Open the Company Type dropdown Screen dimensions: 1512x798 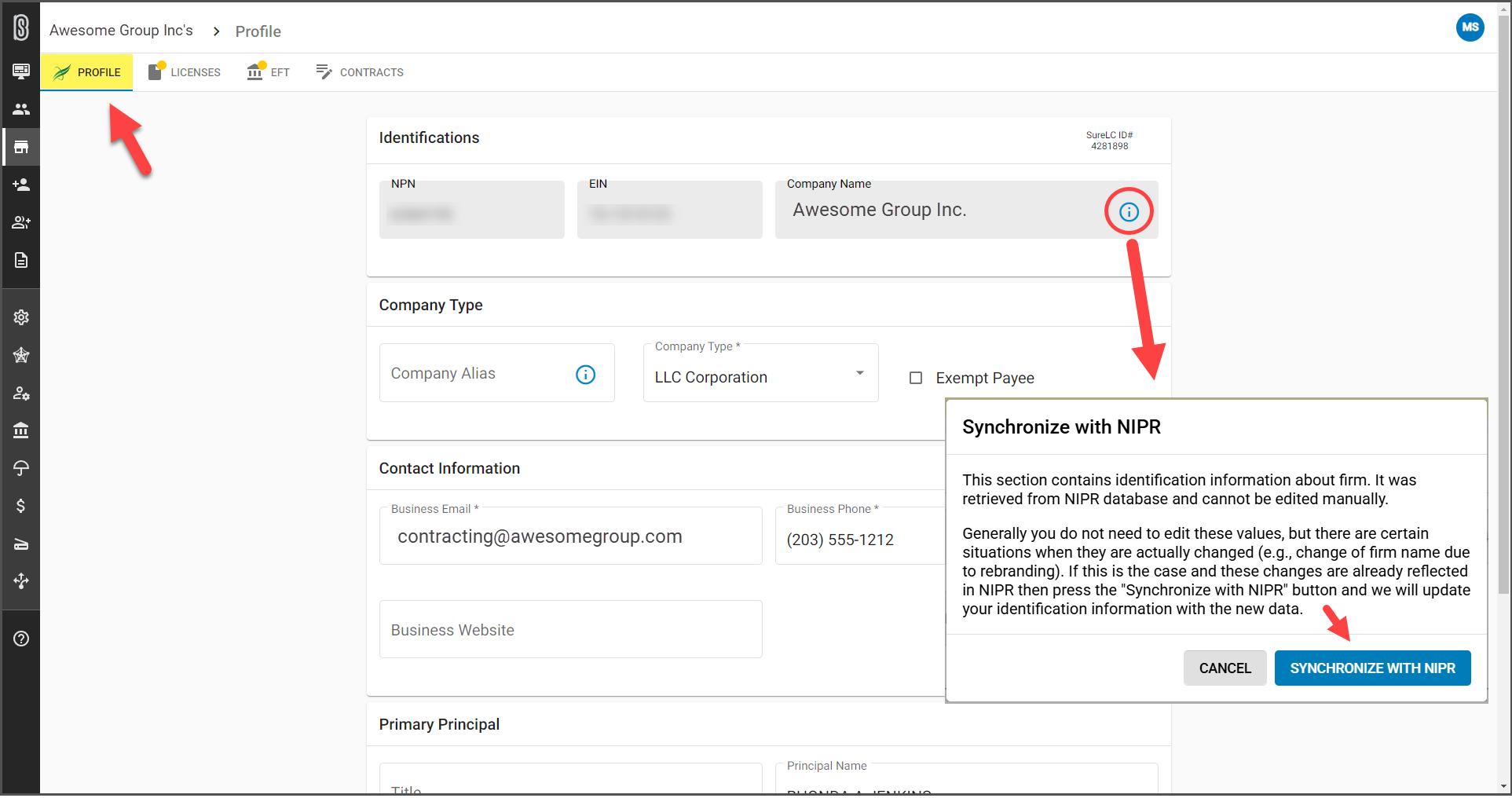(760, 373)
